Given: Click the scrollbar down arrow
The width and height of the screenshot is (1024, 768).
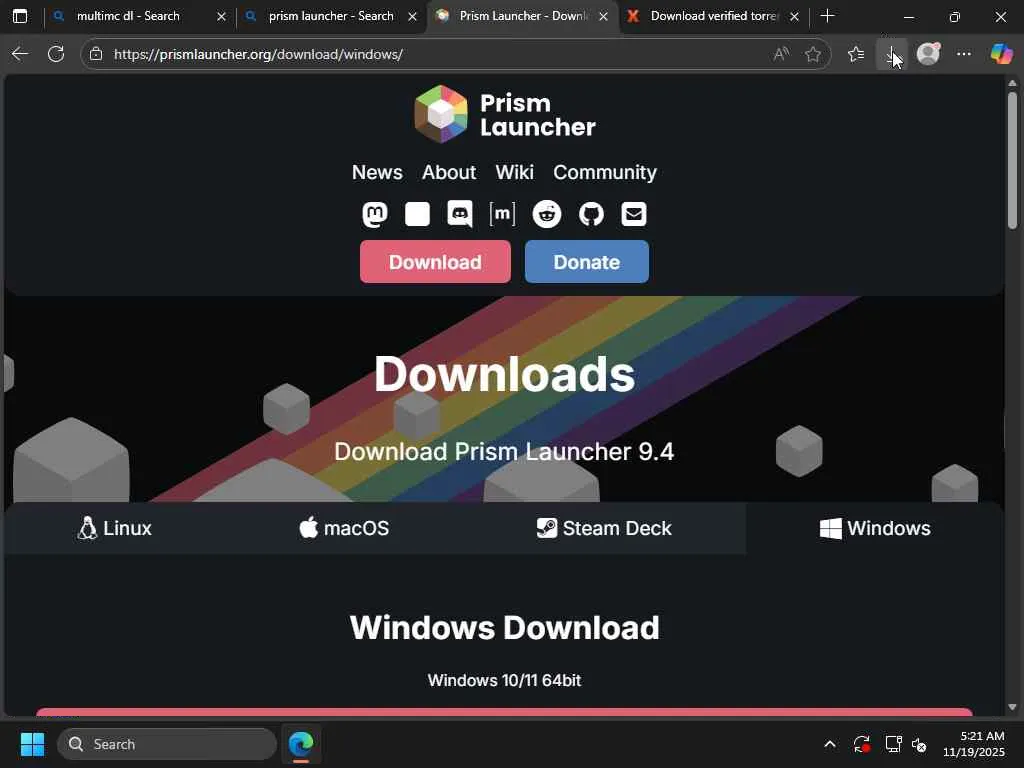Looking at the screenshot, I should click(1012, 707).
